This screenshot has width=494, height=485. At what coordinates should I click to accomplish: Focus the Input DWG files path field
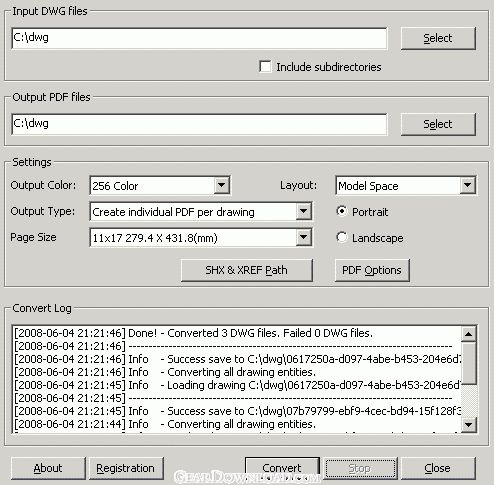pyautogui.click(x=199, y=38)
